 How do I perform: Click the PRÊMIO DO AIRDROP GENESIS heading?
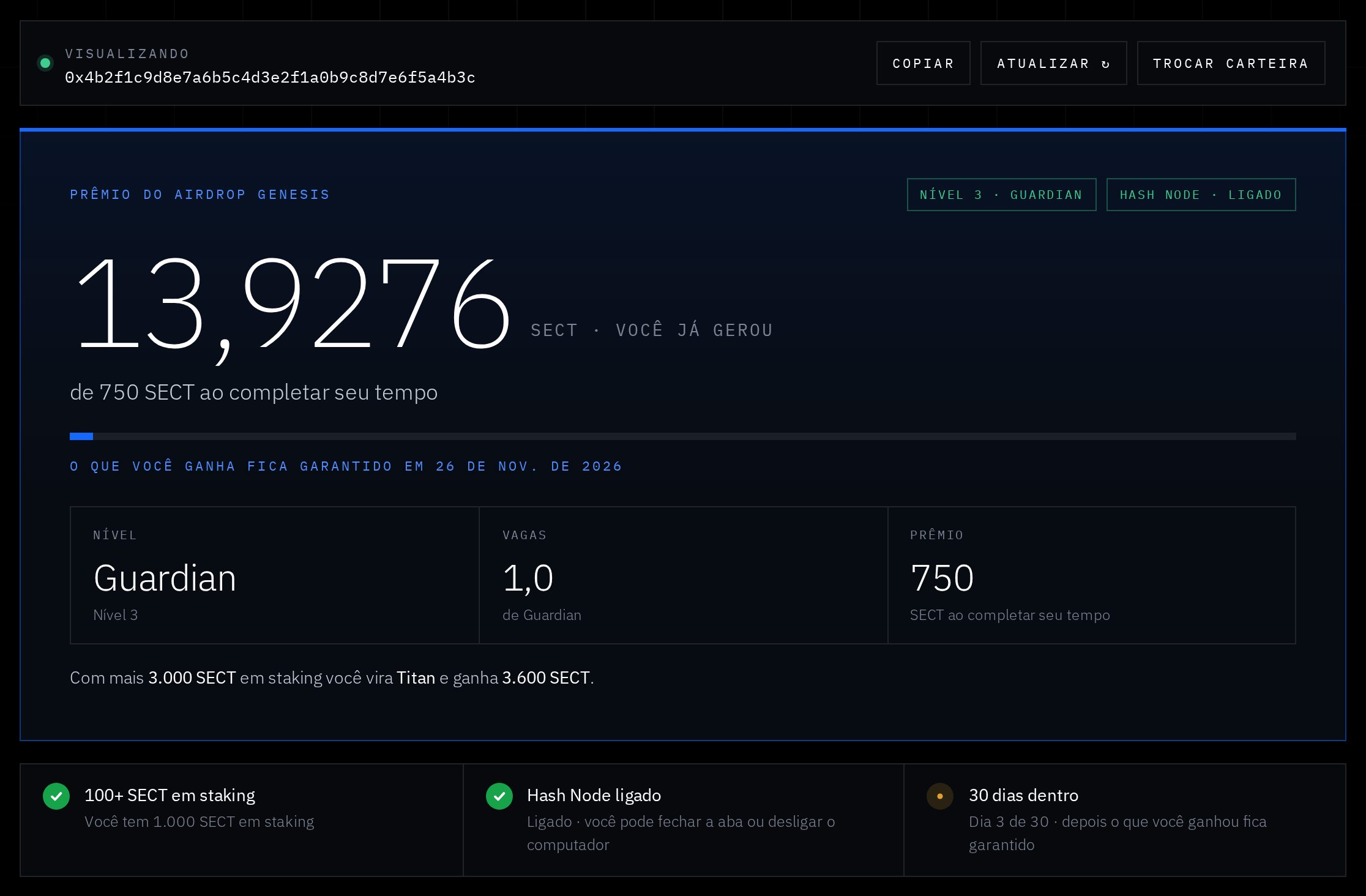200,195
